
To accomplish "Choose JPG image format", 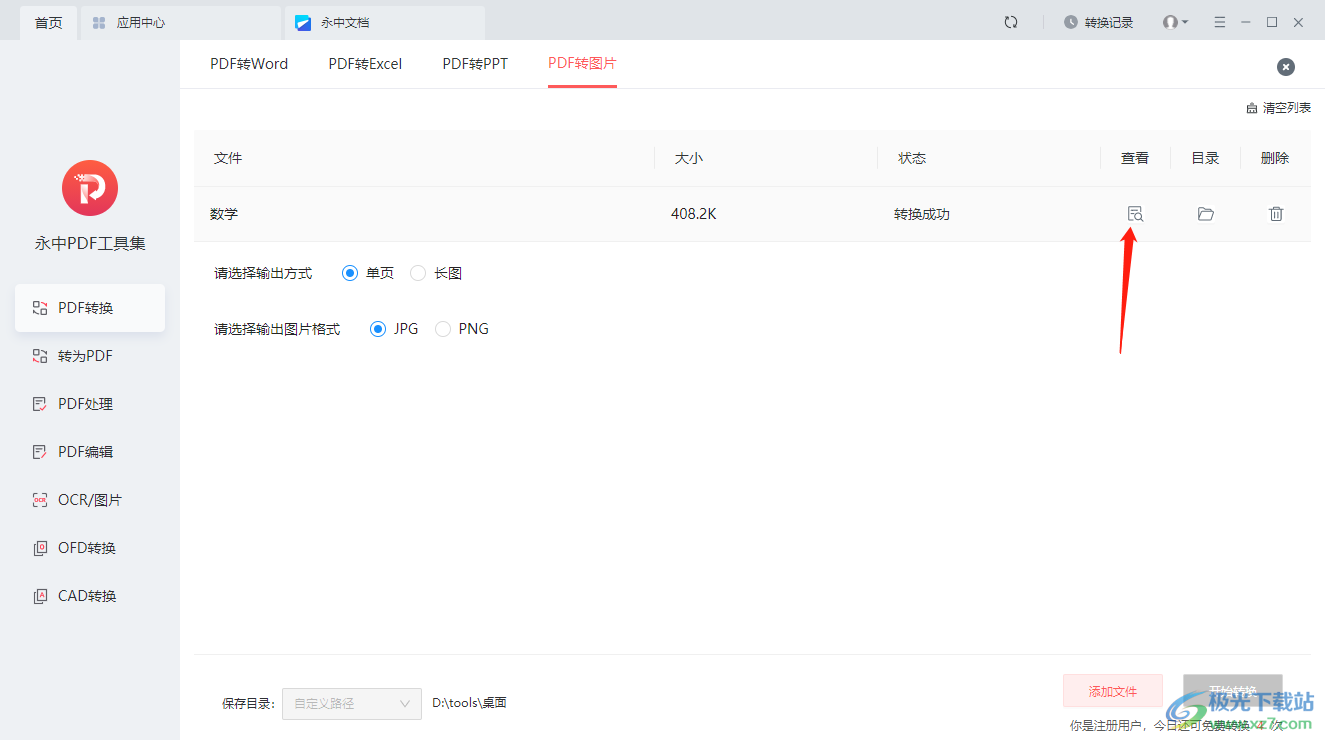I will click(x=378, y=329).
